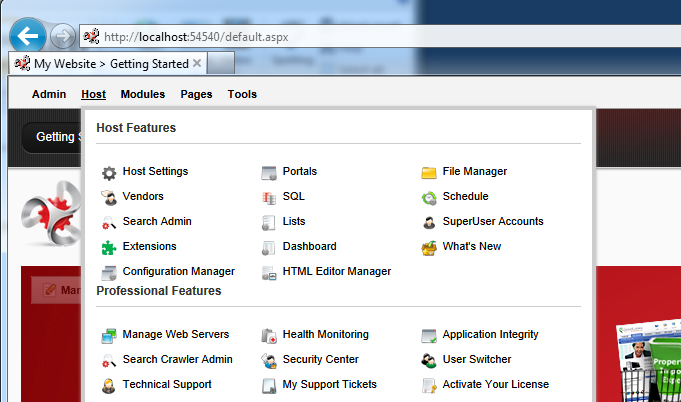
Task: Click the Activate Your License icon
Action: [429, 386]
